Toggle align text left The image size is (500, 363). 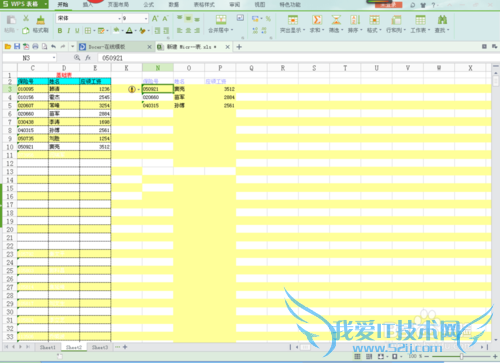[179, 30]
